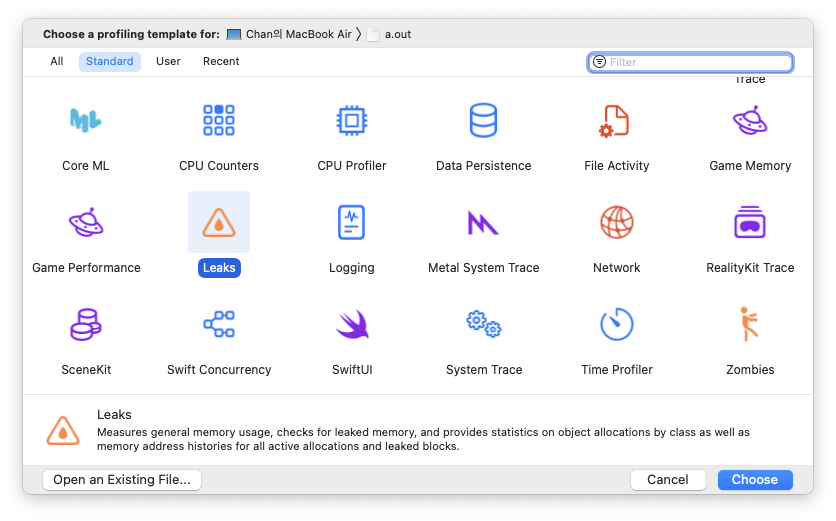Click the MacBook Air device icon

pos(234,34)
